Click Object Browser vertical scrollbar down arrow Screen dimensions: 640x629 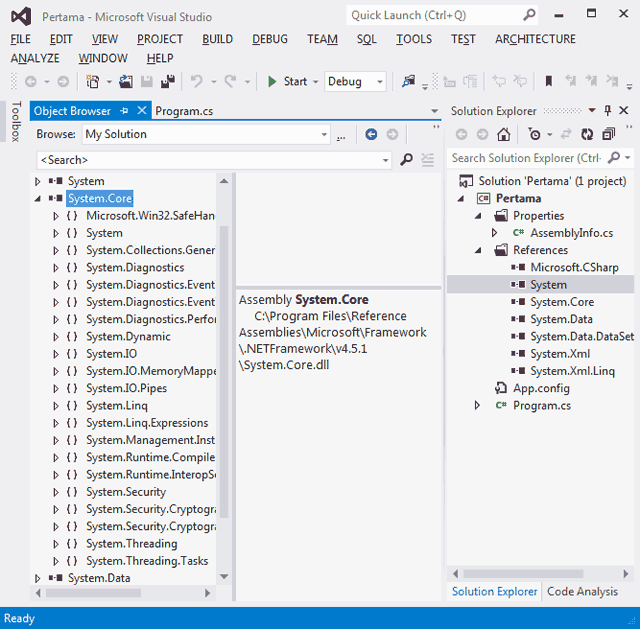pyautogui.click(x=224, y=576)
